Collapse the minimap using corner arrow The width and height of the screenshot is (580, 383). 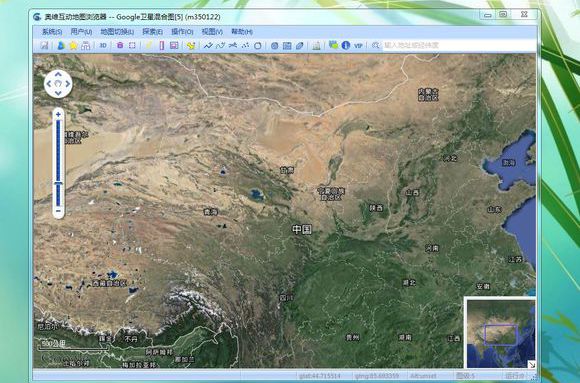tap(531, 364)
